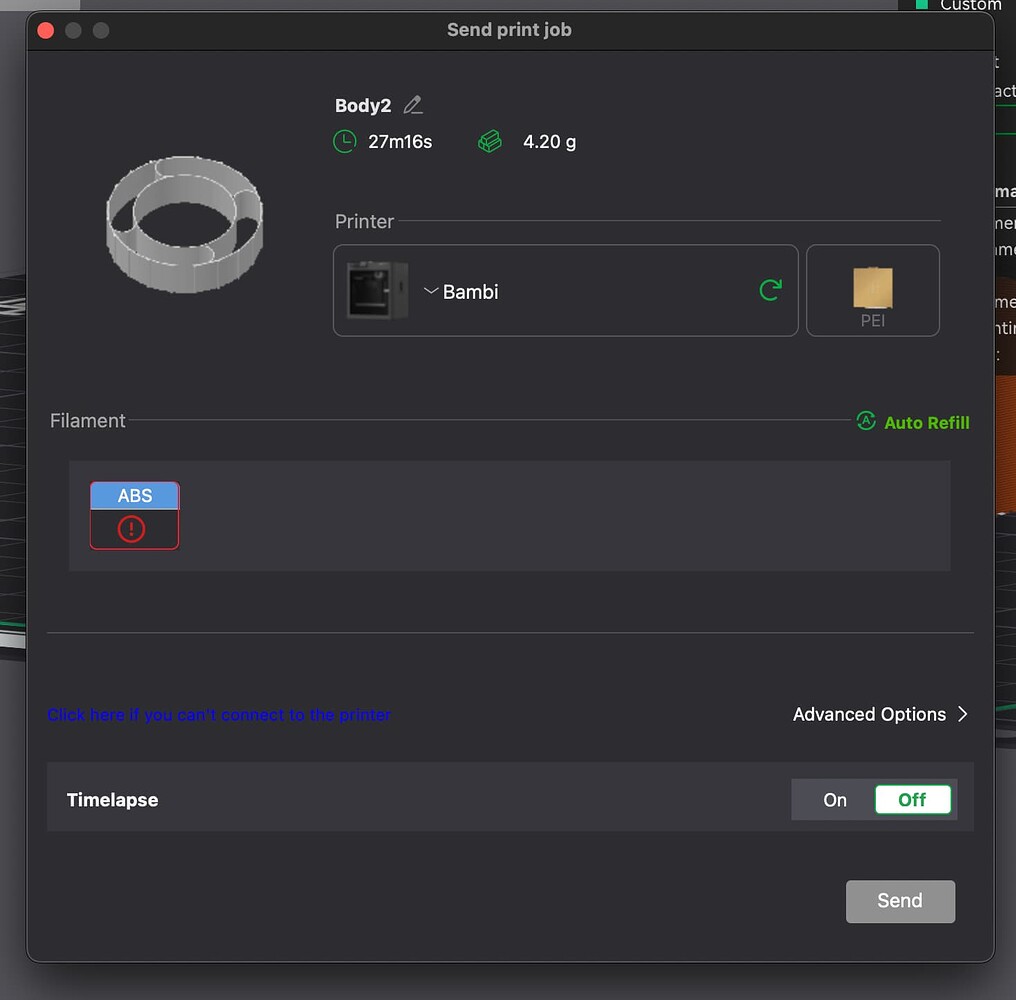Select the ABS filament slot
Image resolution: width=1016 pixels, height=1000 pixels.
click(x=135, y=515)
